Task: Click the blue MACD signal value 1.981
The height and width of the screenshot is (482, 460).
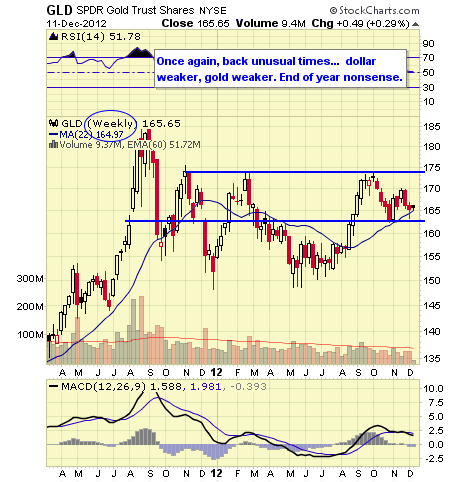Action: pos(205,387)
